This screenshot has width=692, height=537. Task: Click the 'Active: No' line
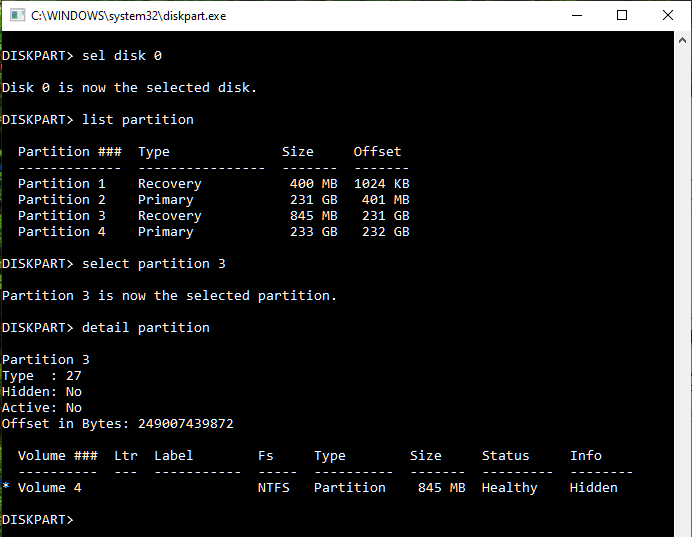pyautogui.click(x=42, y=407)
